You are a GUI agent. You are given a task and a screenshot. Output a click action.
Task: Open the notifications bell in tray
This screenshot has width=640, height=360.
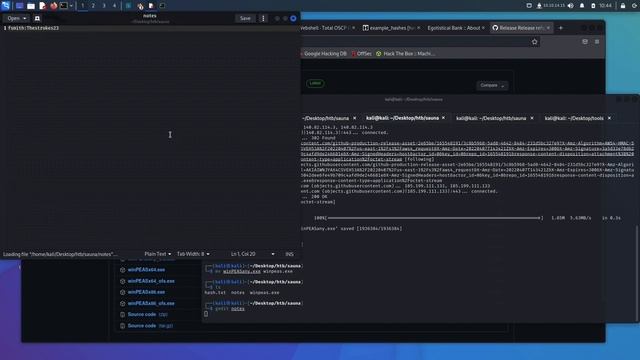pyautogui.click(x=582, y=6)
